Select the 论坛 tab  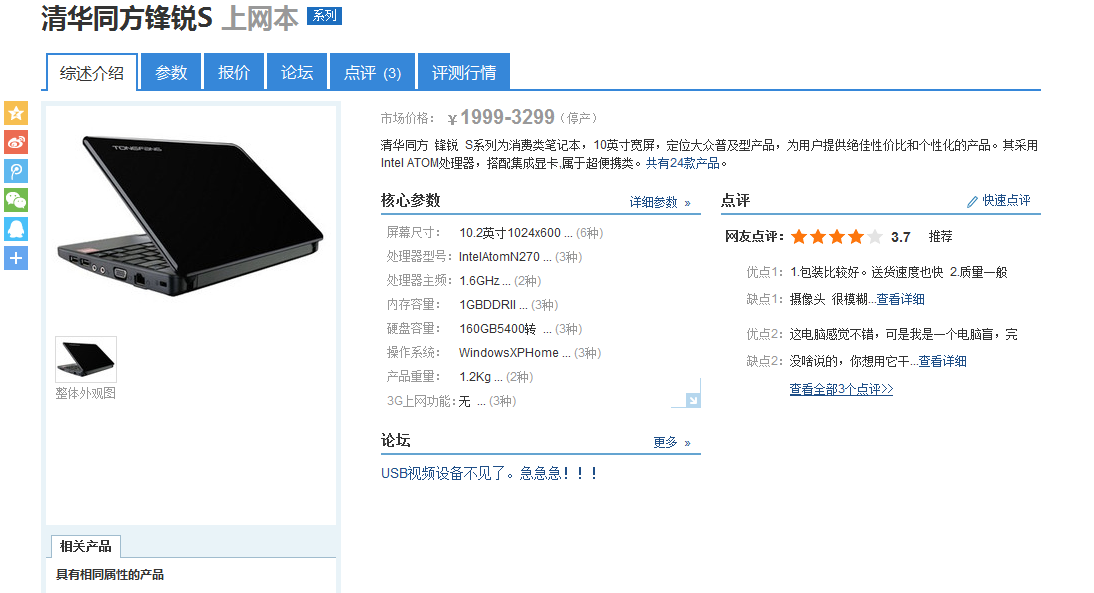tap(297, 72)
